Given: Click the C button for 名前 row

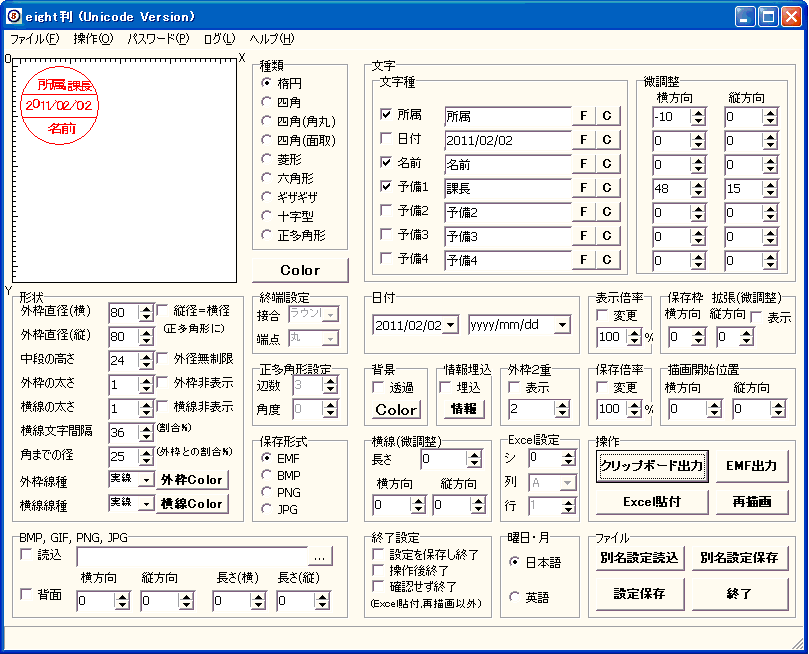Looking at the screenshot, I should [607, 164].
